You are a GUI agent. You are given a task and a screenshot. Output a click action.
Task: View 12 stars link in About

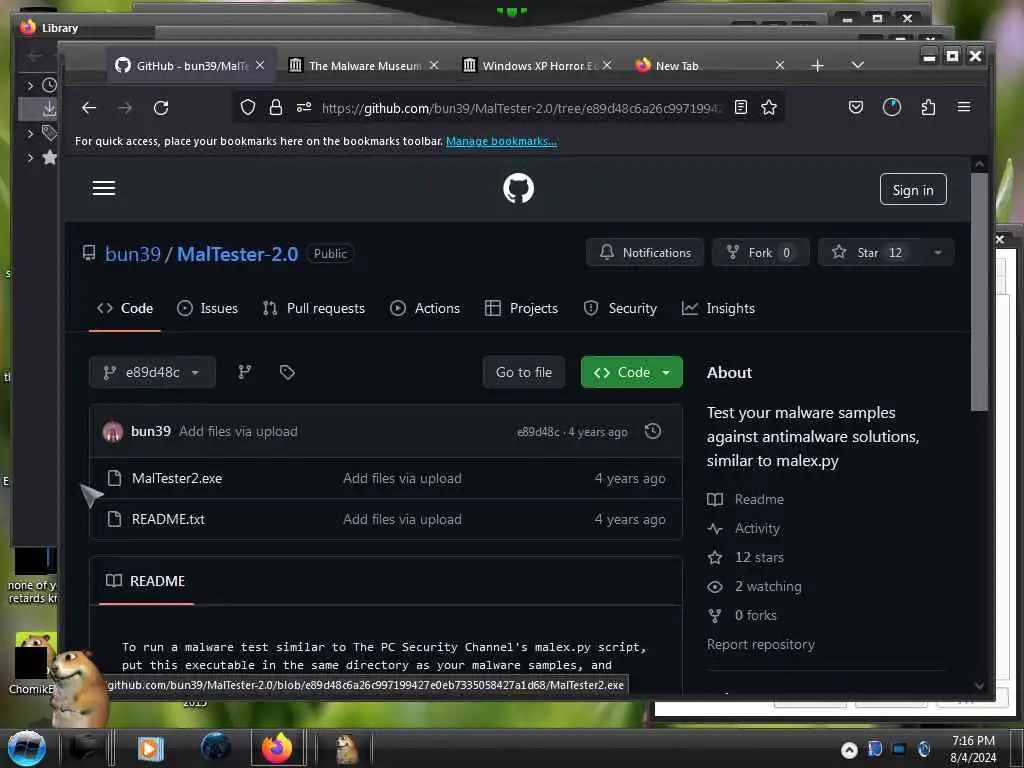[x=759, y=558]
